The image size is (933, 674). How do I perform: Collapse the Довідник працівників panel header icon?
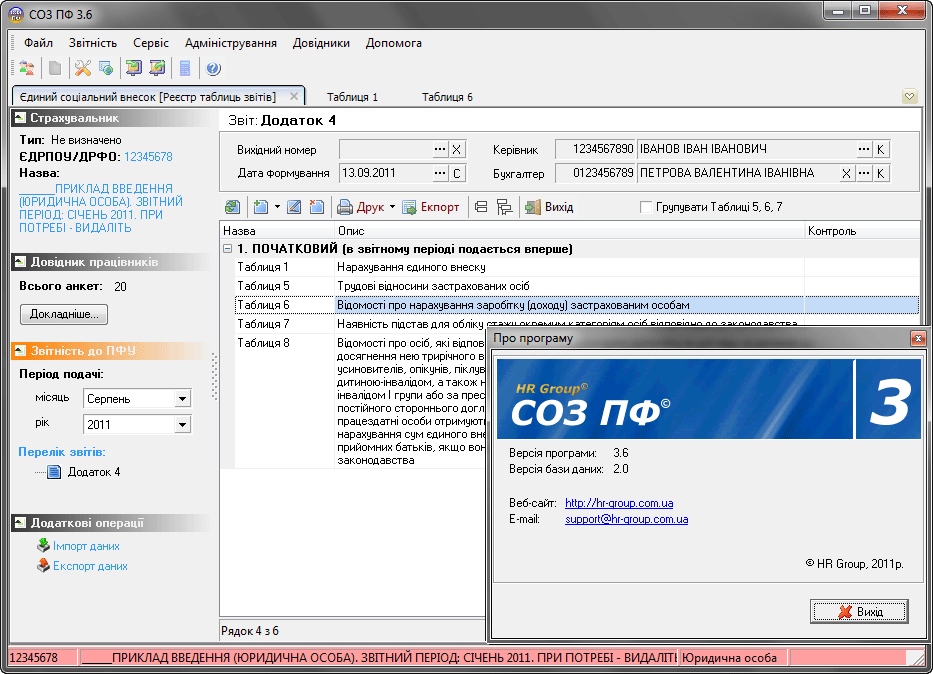(x=20, y=262)
